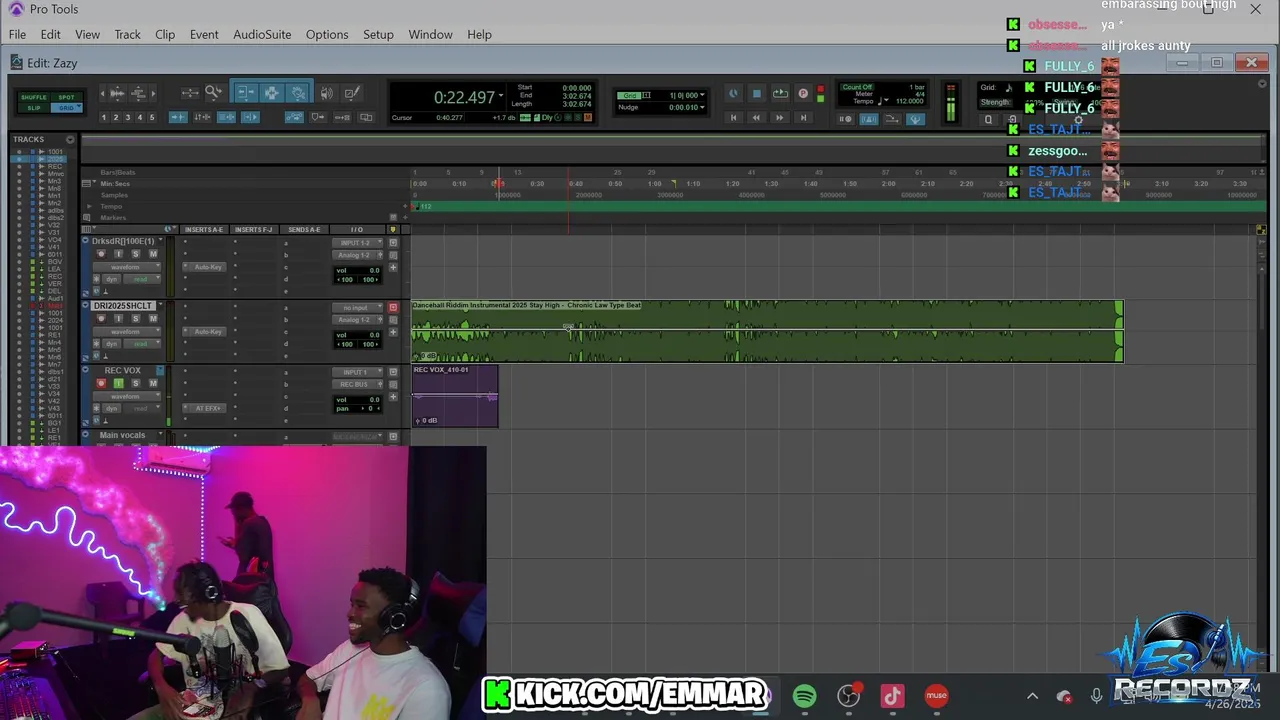1280x720 pixels.
Task: Open the AudioSuite menu
Action: (262, 34)
